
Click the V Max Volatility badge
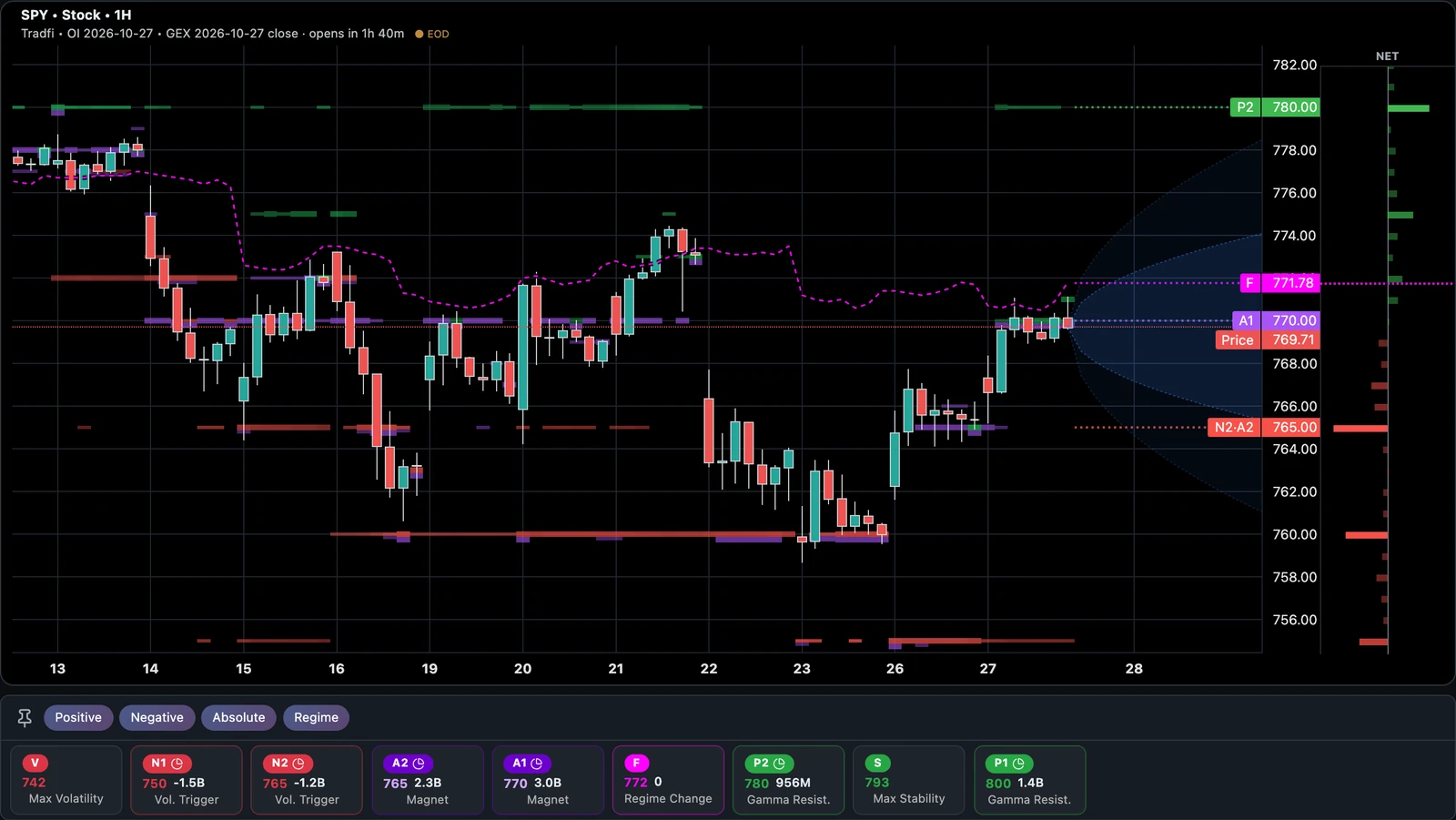35,764
